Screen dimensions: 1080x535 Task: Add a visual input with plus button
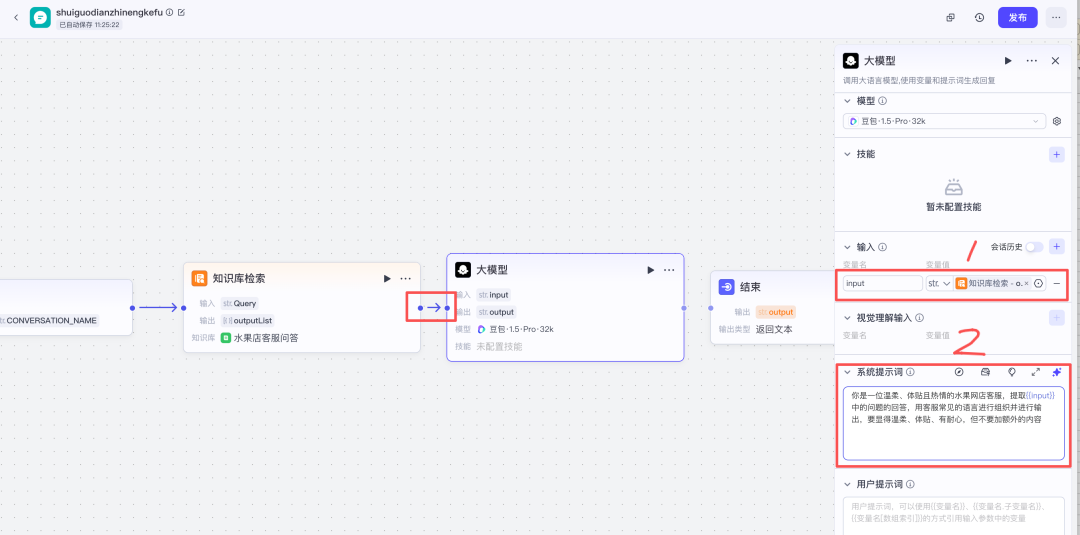1057,317
